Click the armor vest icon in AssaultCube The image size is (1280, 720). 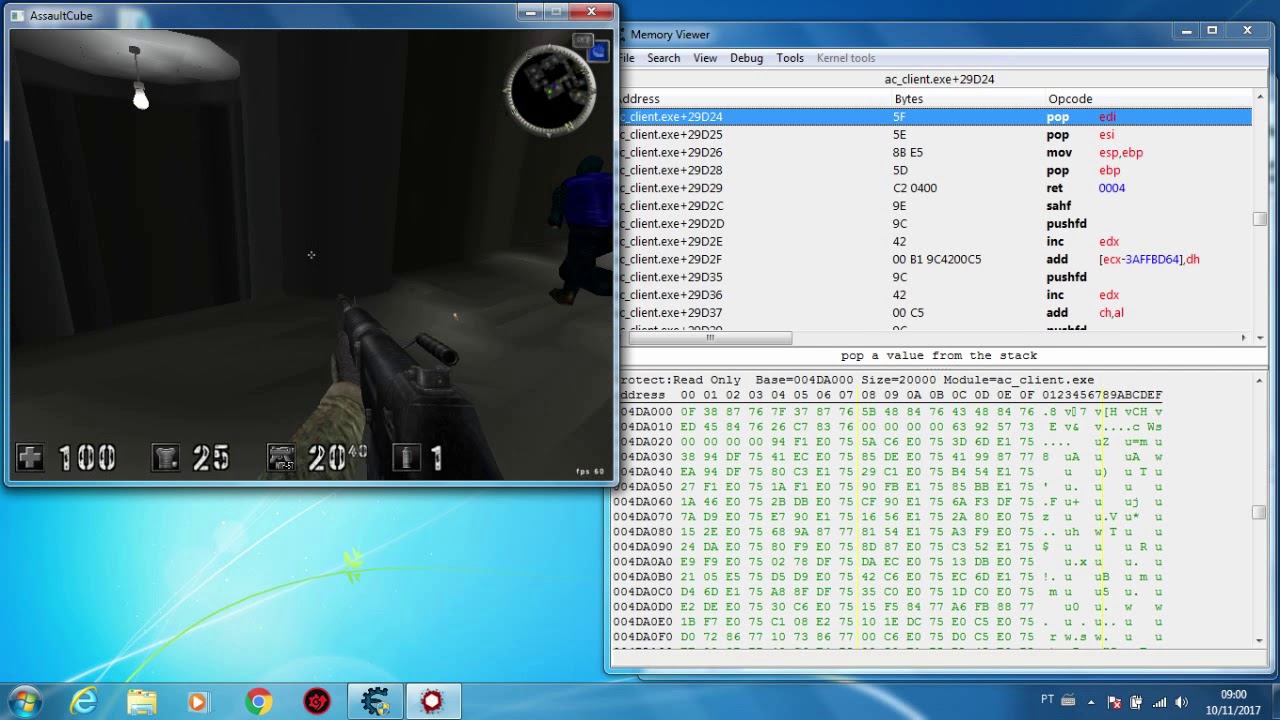166,458
